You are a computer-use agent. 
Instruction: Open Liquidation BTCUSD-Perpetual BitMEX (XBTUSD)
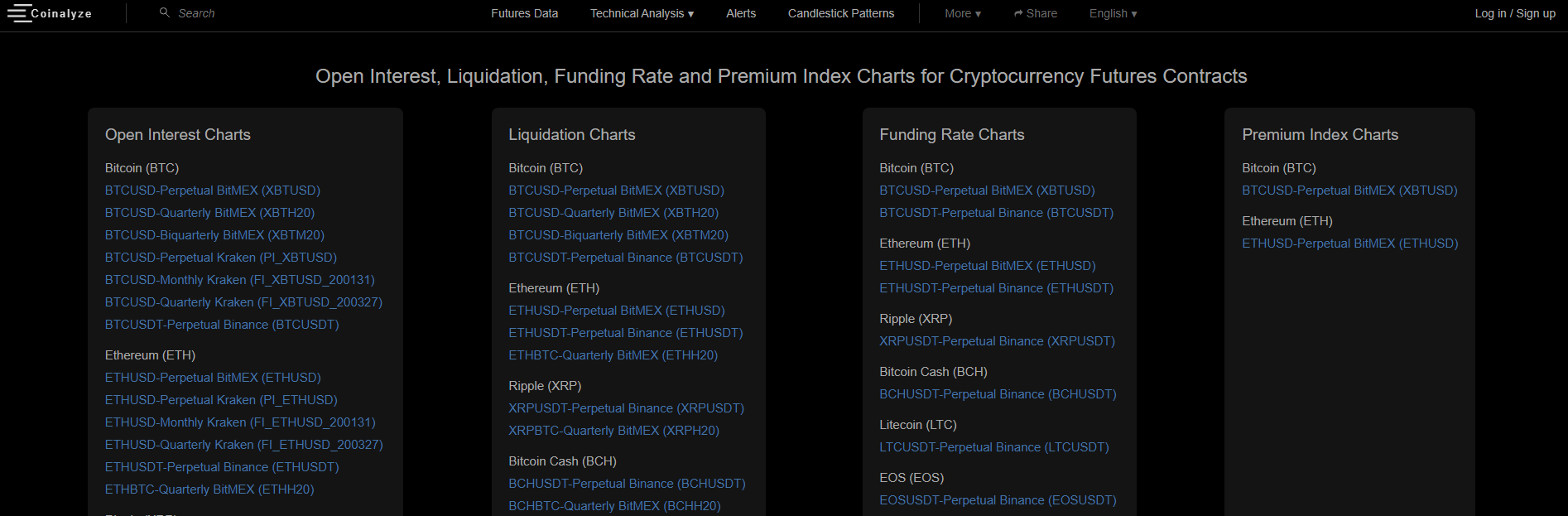coord(616,190)
